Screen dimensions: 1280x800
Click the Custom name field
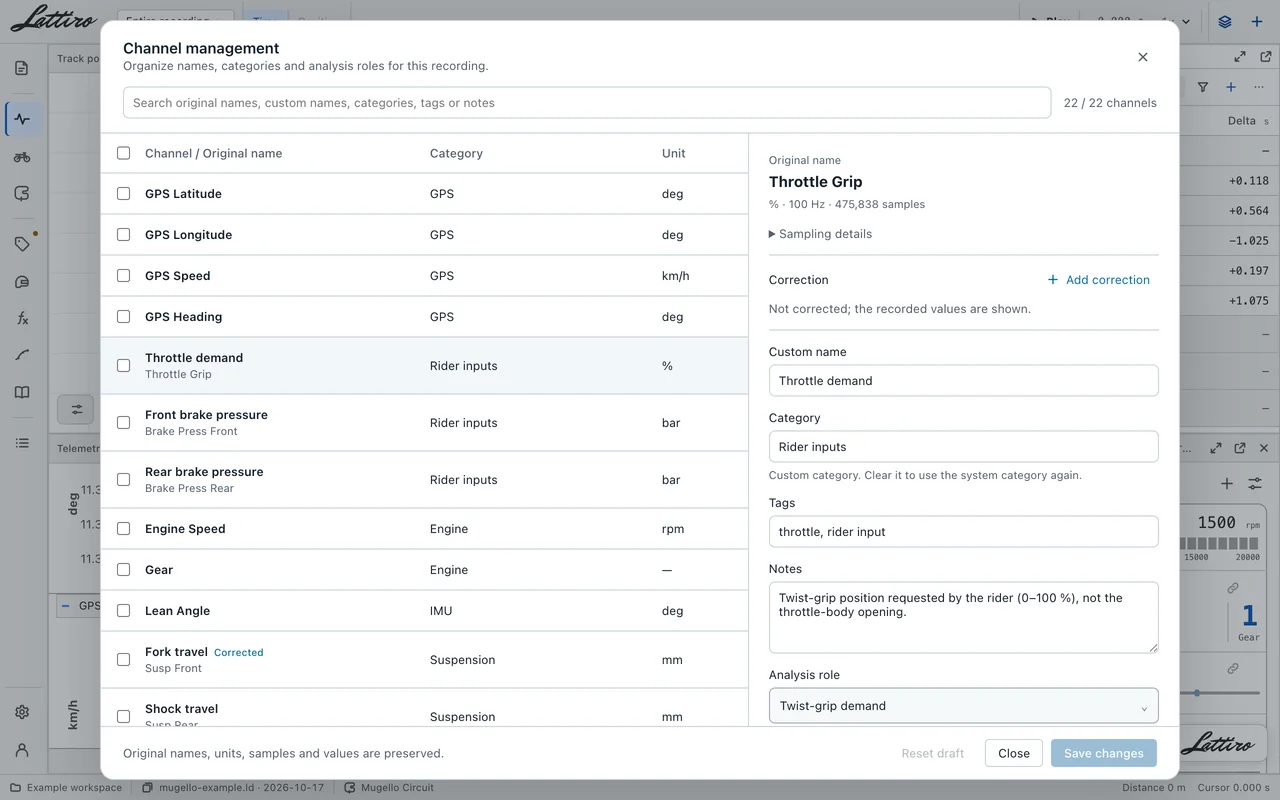point(963,381)
